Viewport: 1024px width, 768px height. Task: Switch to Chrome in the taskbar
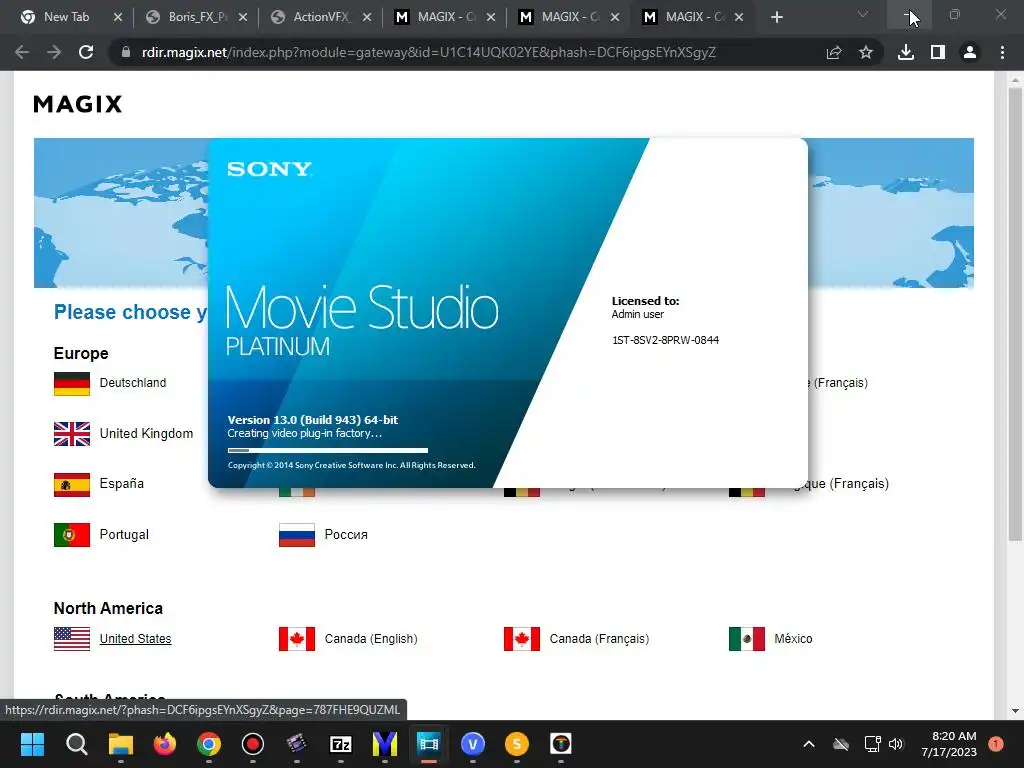click(x=209, y=744)
